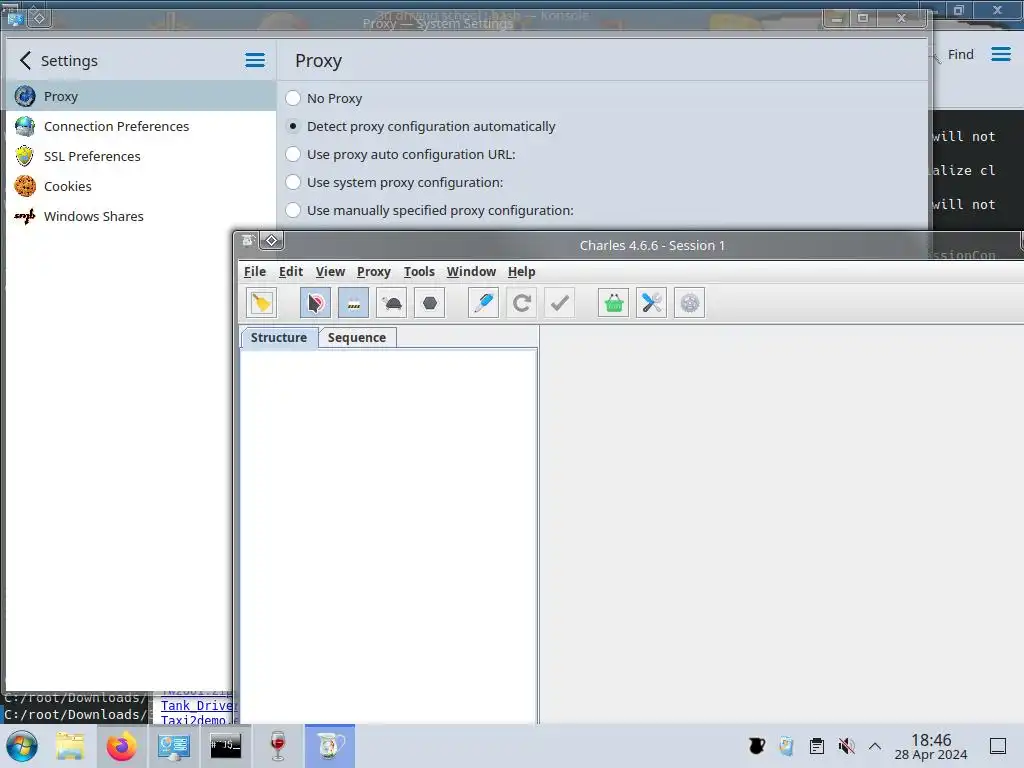Open the File menu in Charles
Image resolution: width=1024 pixels, height=768 pixels.
pos(255,272)
